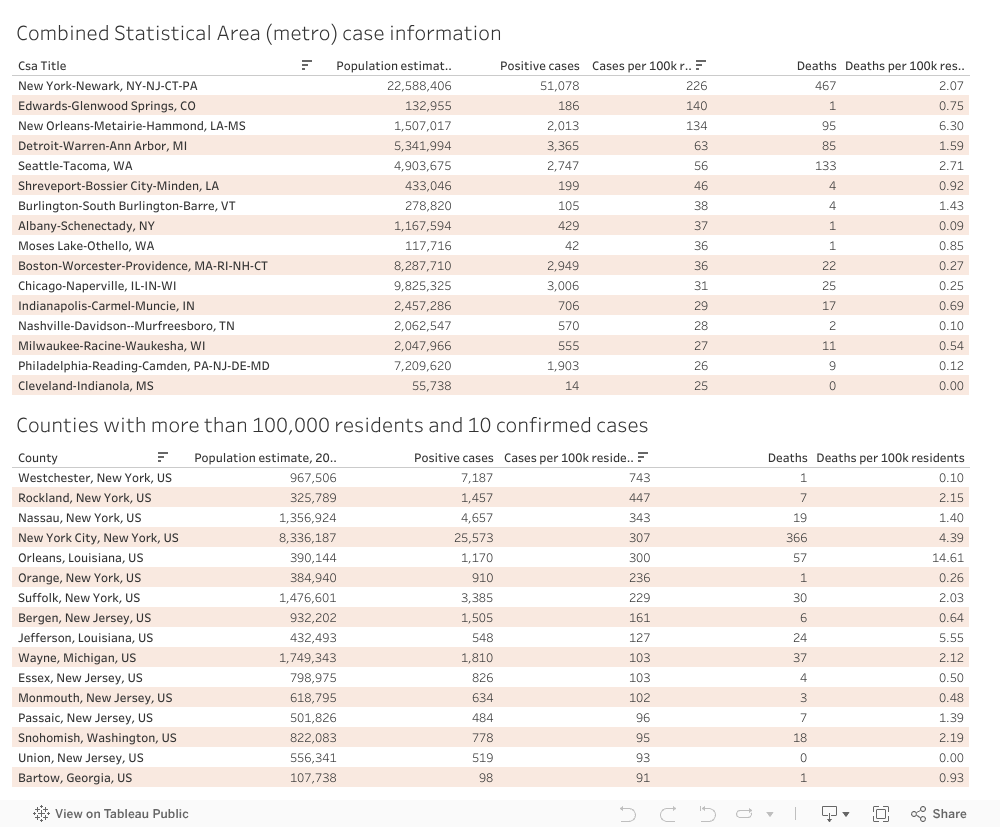Sort county table by Cases per 100k residents

(644, 457)
